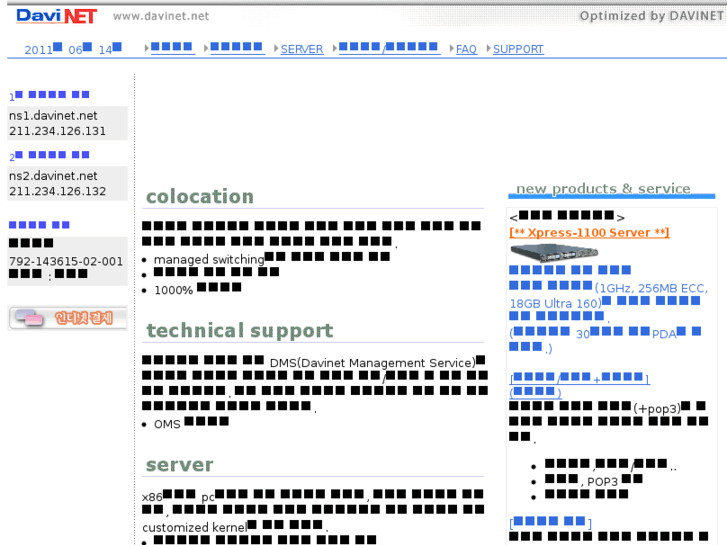Click the ns2.davinet.net text

[x=53, y=176]
